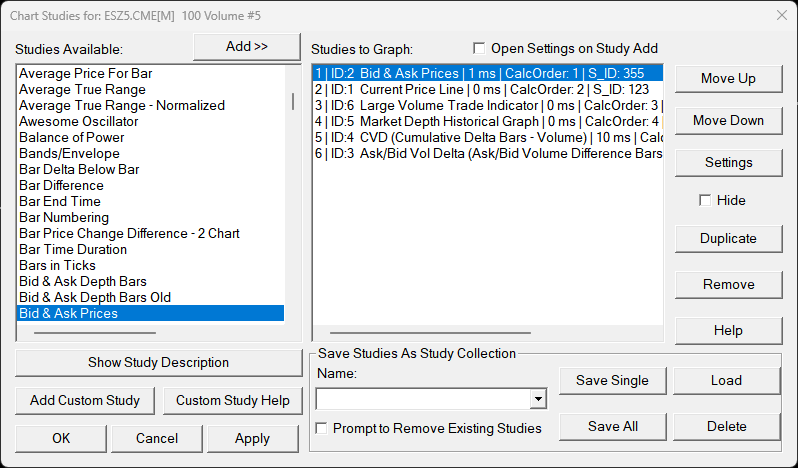The image size is (798, 468).
Task: Open the study collection Name dropdown
Action: click(539, 399)
